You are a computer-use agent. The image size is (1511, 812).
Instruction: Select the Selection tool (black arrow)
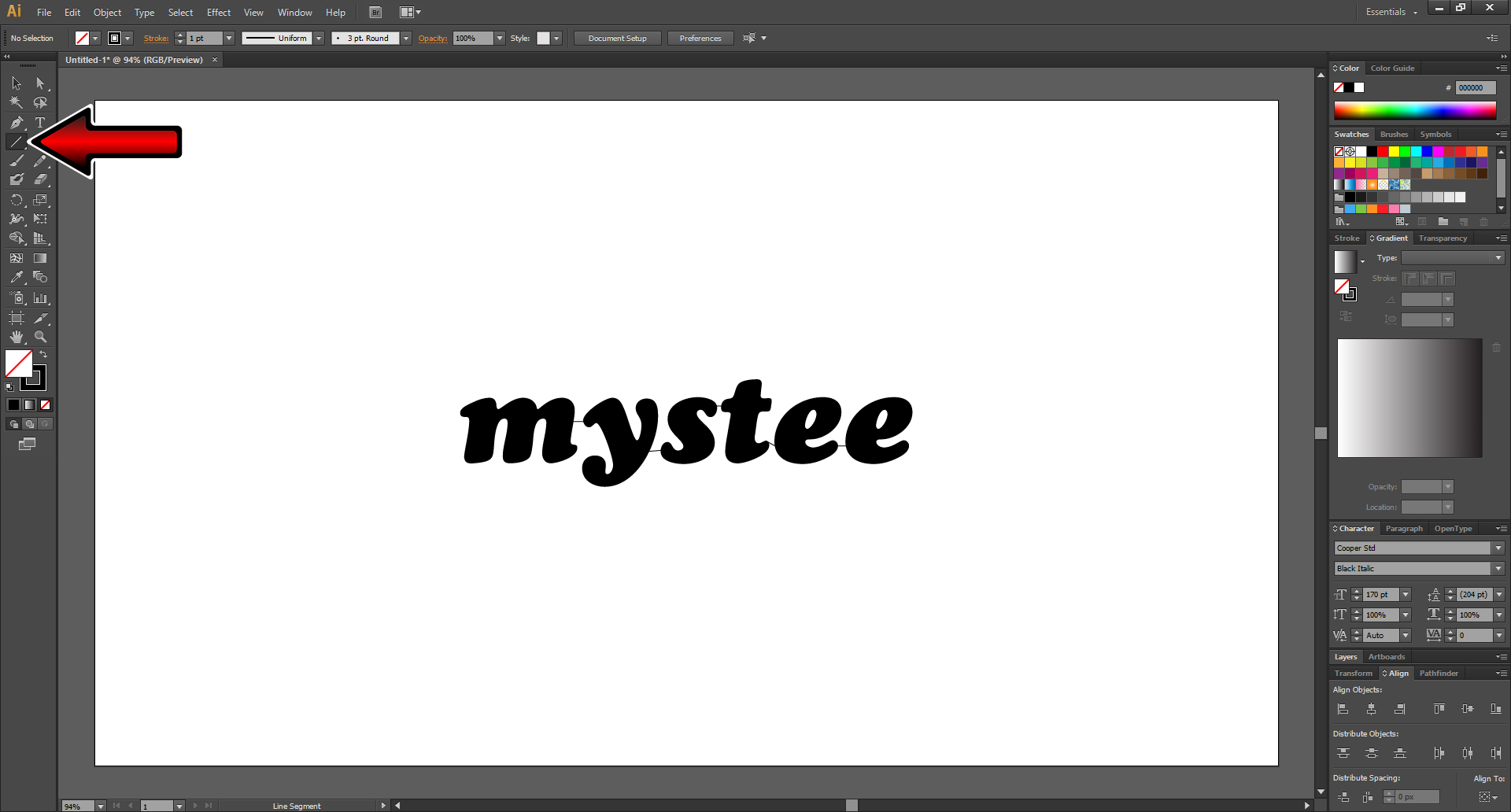(17, 83)
